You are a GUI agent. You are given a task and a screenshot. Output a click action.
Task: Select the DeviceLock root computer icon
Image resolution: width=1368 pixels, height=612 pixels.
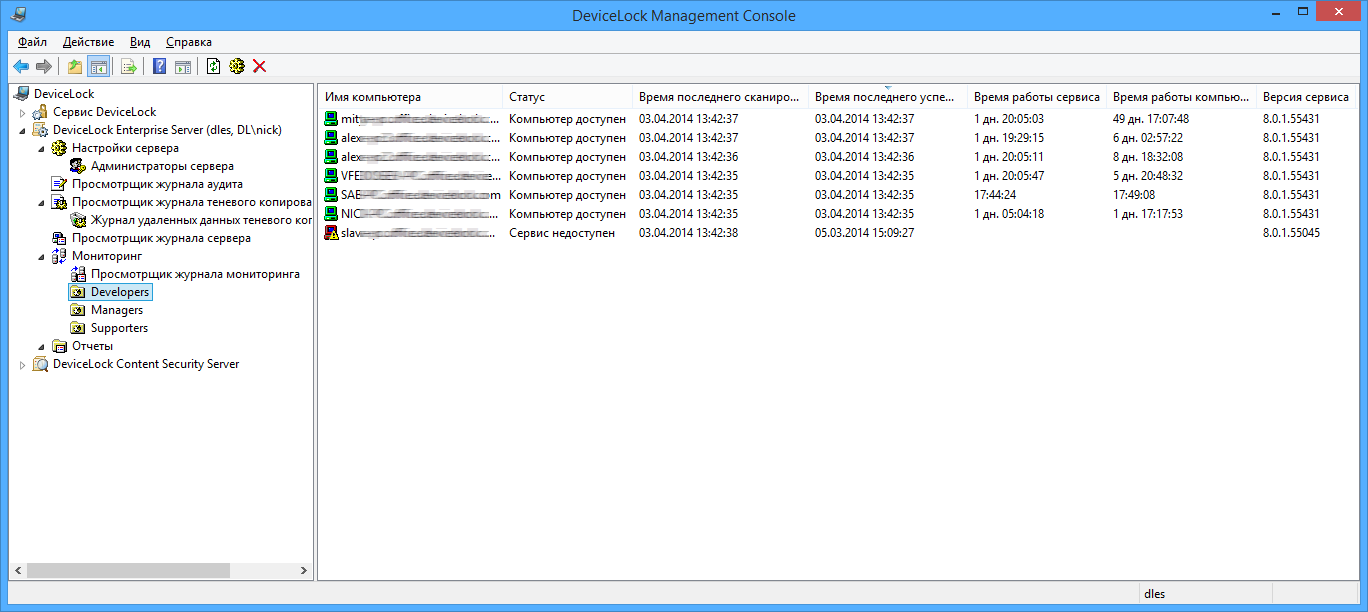pos(21,94)
